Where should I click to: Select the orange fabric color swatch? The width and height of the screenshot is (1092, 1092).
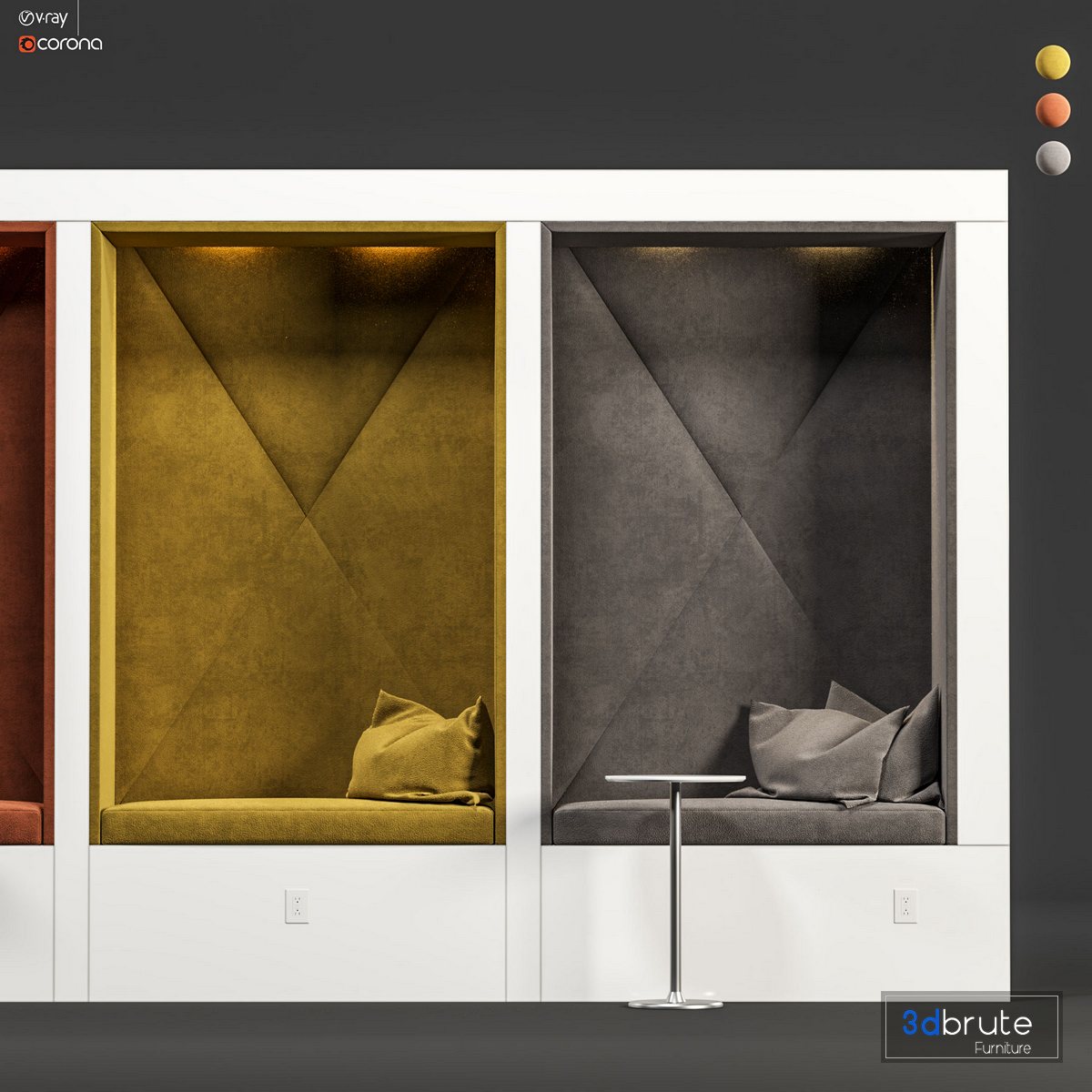[1053, 110]
